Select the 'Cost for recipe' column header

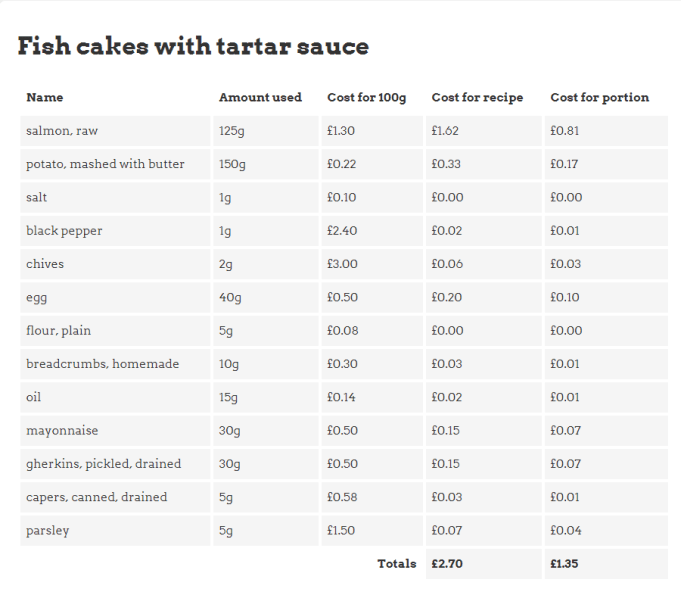477,98
